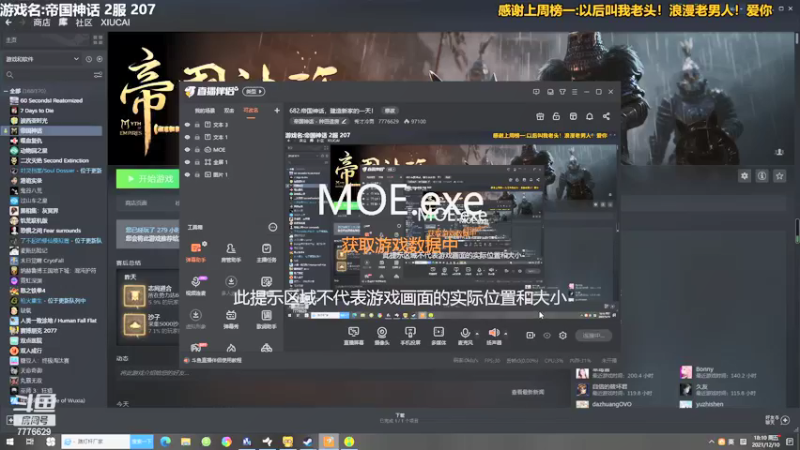
Task: Open the 主播任务 tool
Action: pos(266,252)
